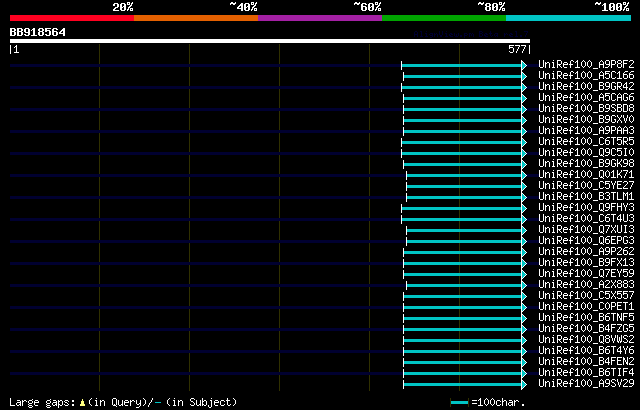The height and width of the screenshot is (410, 640).
Task: Click the cyan ~100% identity color band
Action: pos(569,18)
